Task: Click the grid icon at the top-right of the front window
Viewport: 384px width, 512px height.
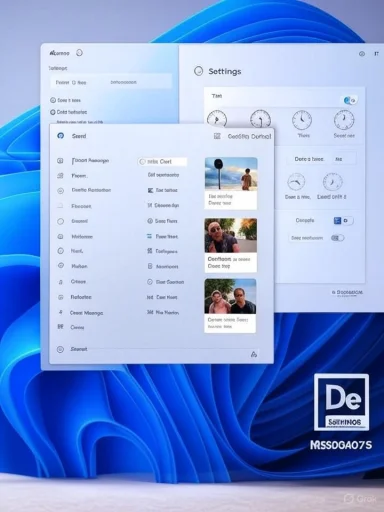Action: pyautogui.click(x=217, y=136)
